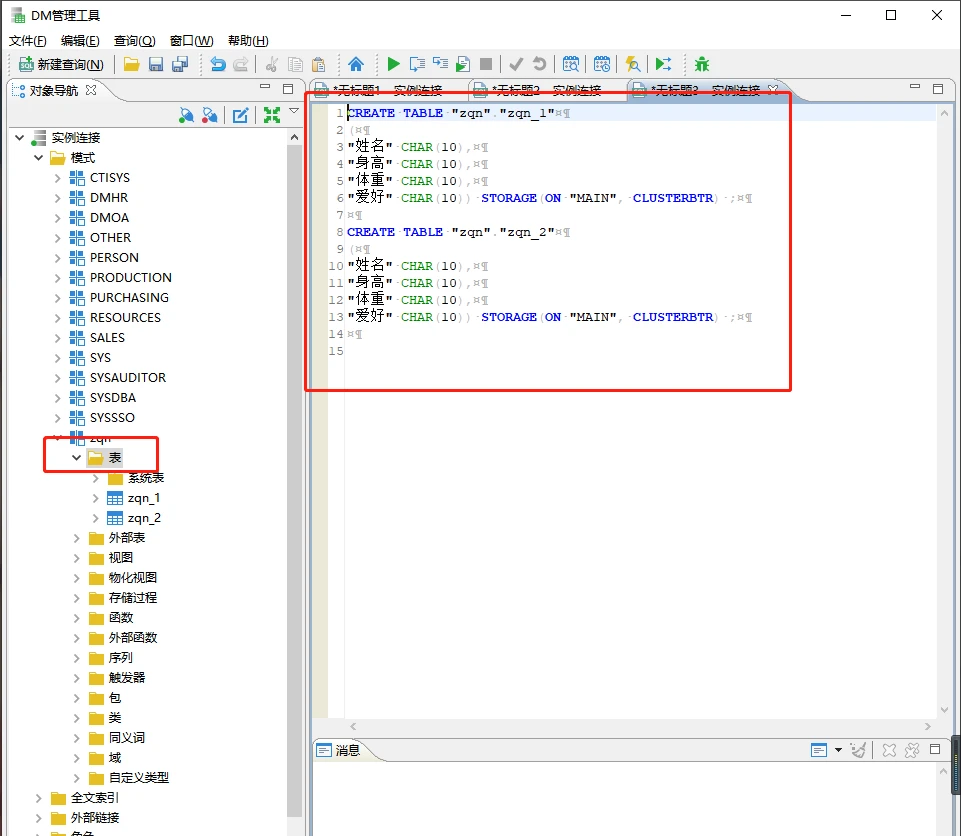The width and height of the screenshot is (961, 836).
Task: Click the Undo arrow icon
Action: point(217,64)
